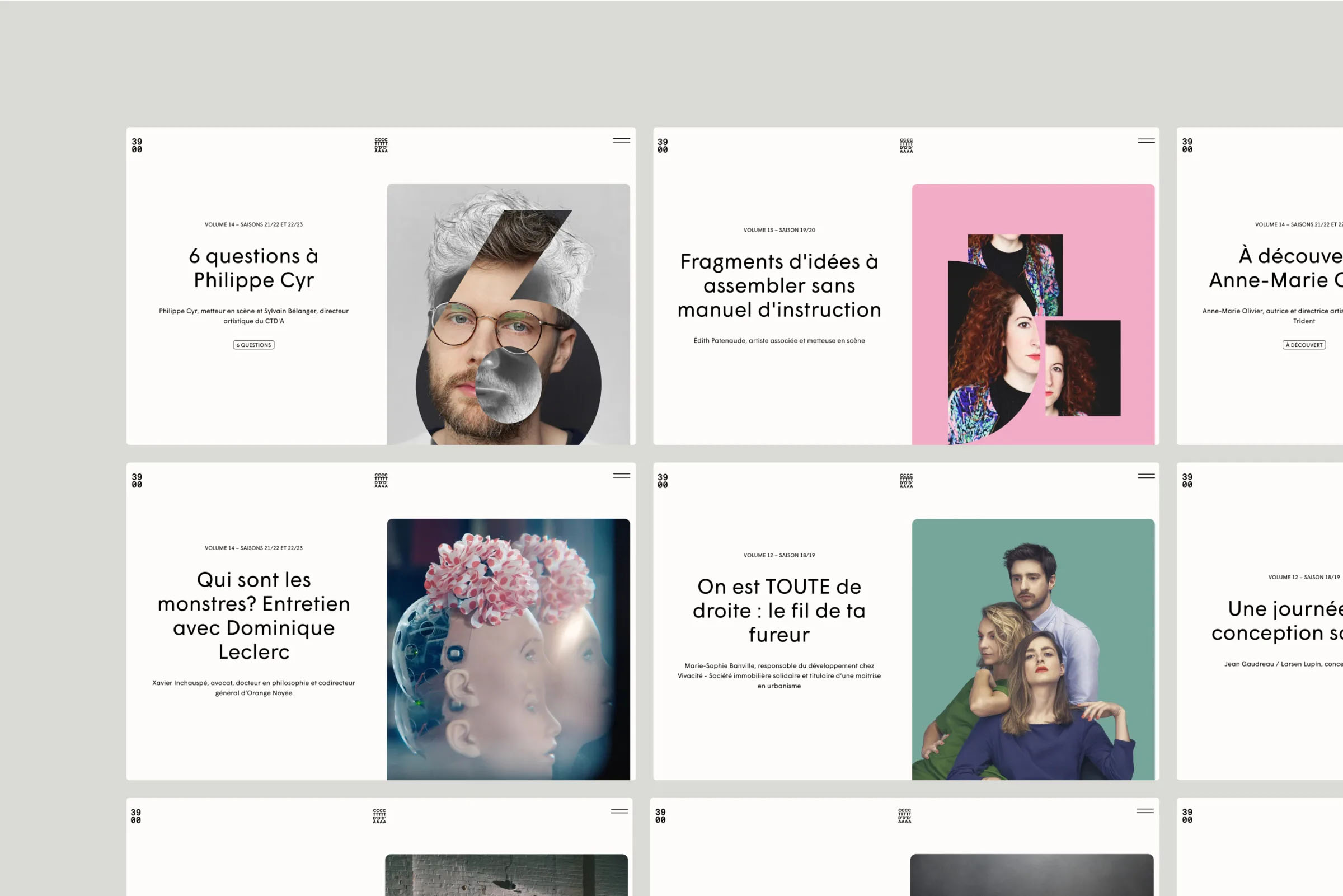Open hamburger menu on Fragments d'idées card

(1146, 140)
